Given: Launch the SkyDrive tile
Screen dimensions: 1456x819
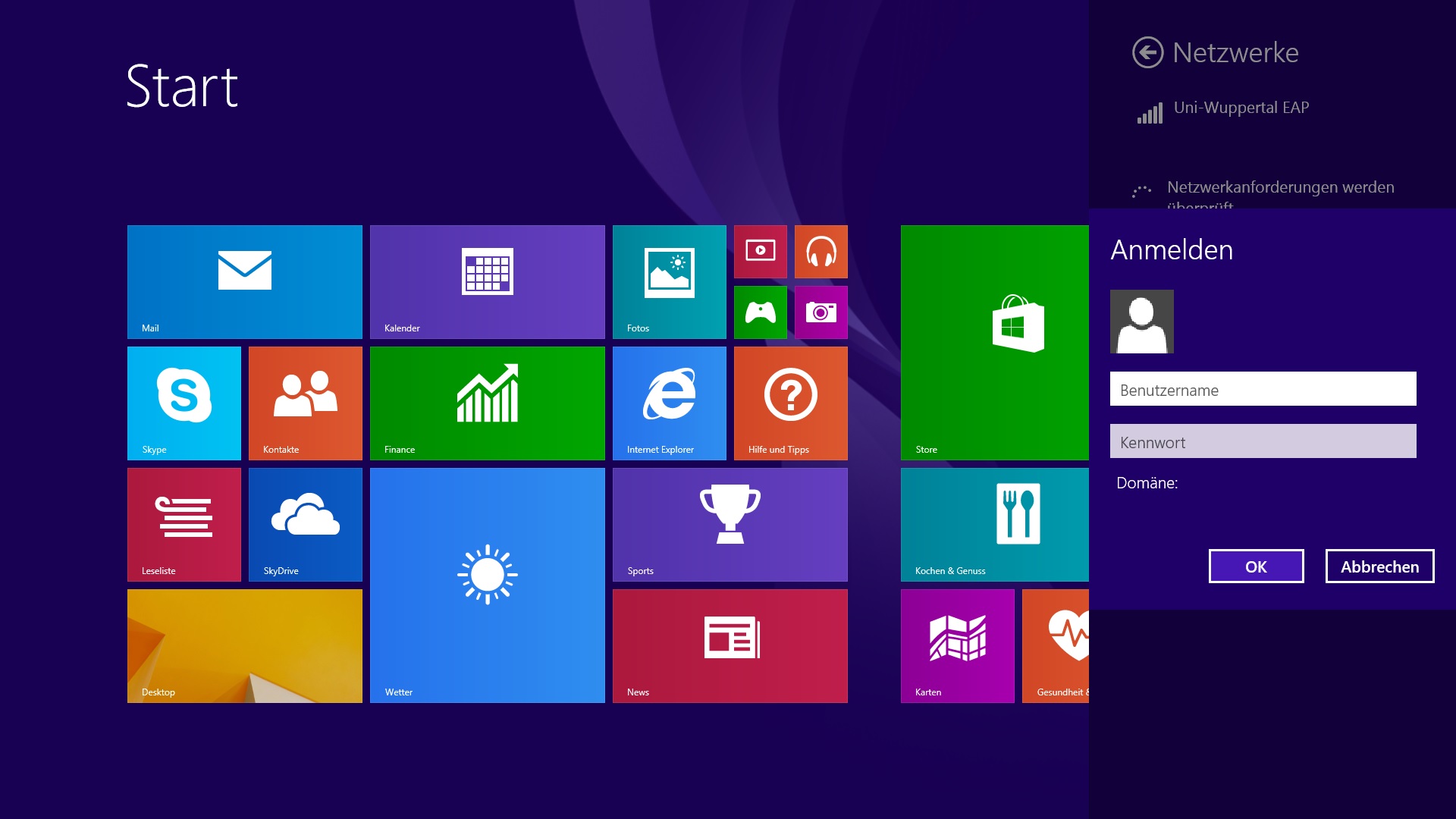Looking at the screenshot, I should 305,524.
